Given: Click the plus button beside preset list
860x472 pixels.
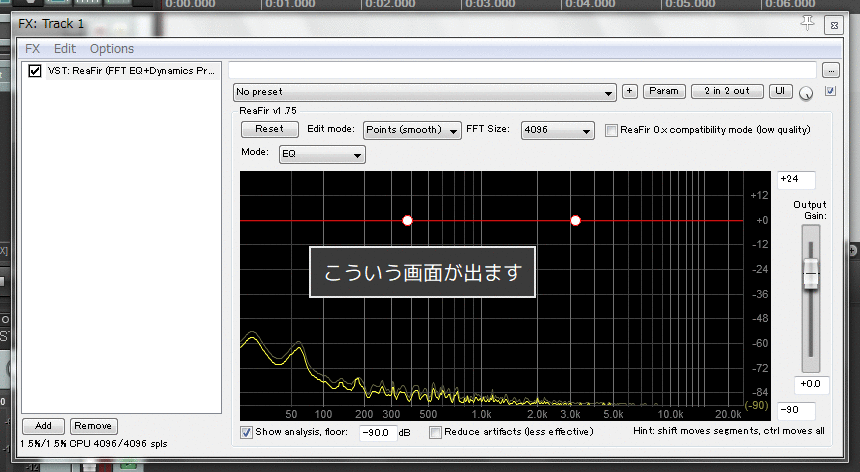Looking at the screenshot, I should pos(629,91).
